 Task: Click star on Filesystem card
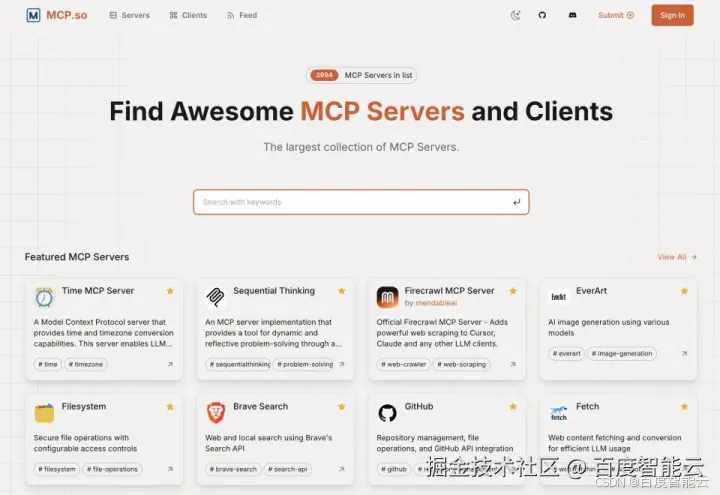170,406
